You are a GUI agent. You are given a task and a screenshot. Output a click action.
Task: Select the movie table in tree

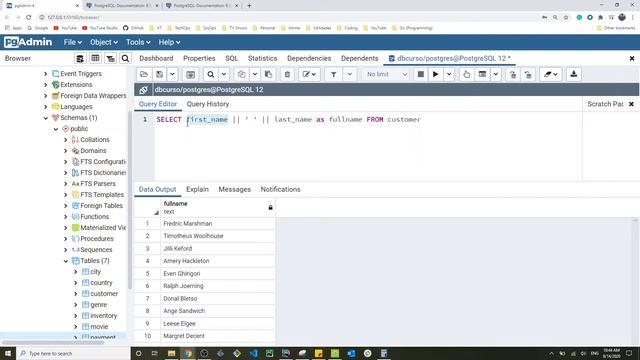pos(99,327)
